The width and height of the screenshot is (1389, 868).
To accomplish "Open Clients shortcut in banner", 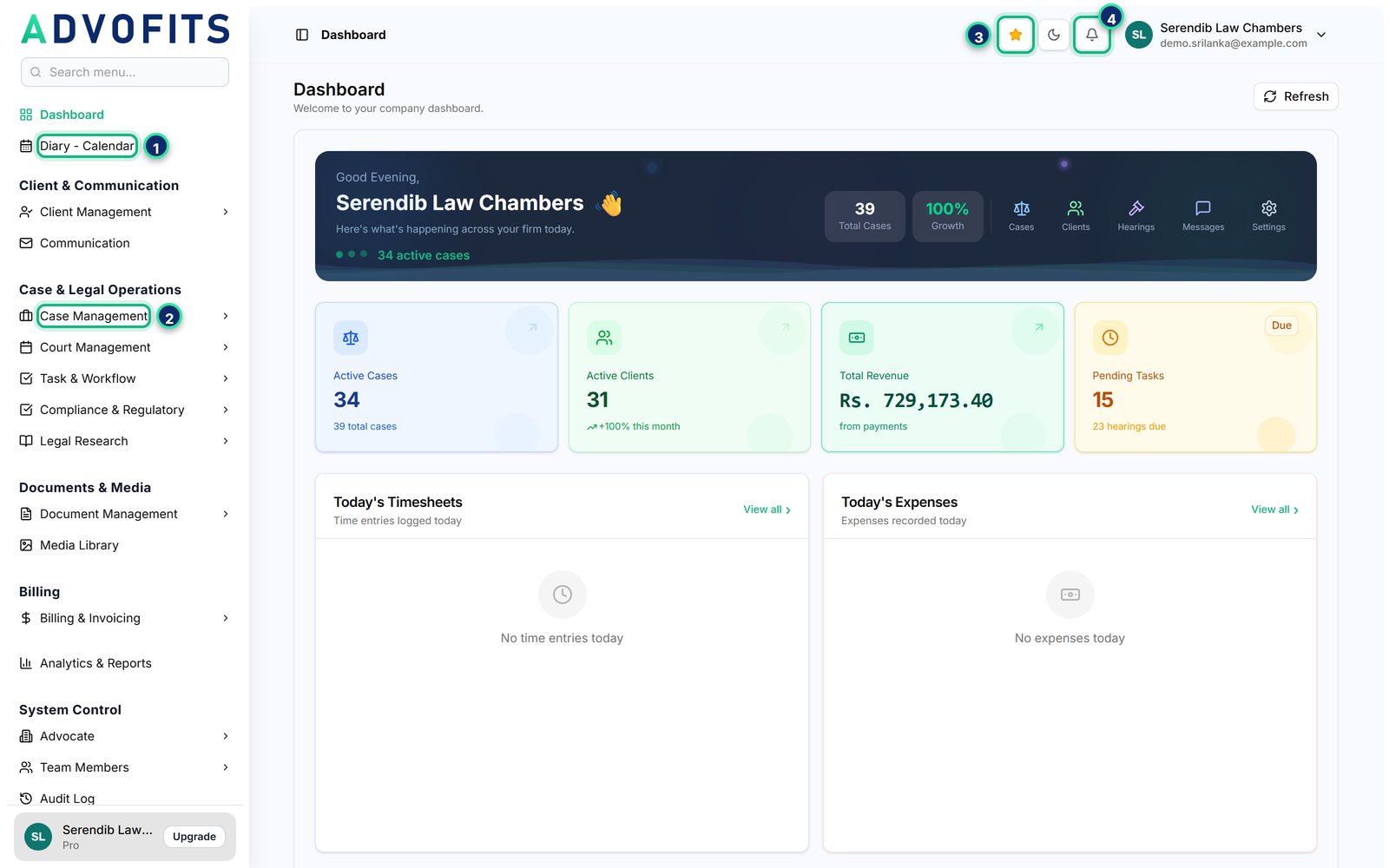I will (1076, 215).
